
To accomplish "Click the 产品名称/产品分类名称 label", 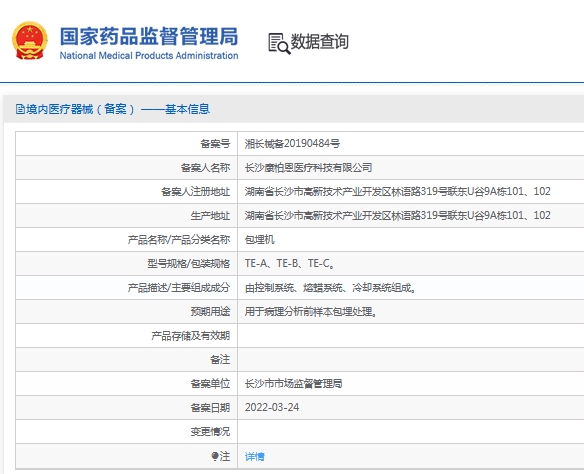I will click(x=179, y=239).
